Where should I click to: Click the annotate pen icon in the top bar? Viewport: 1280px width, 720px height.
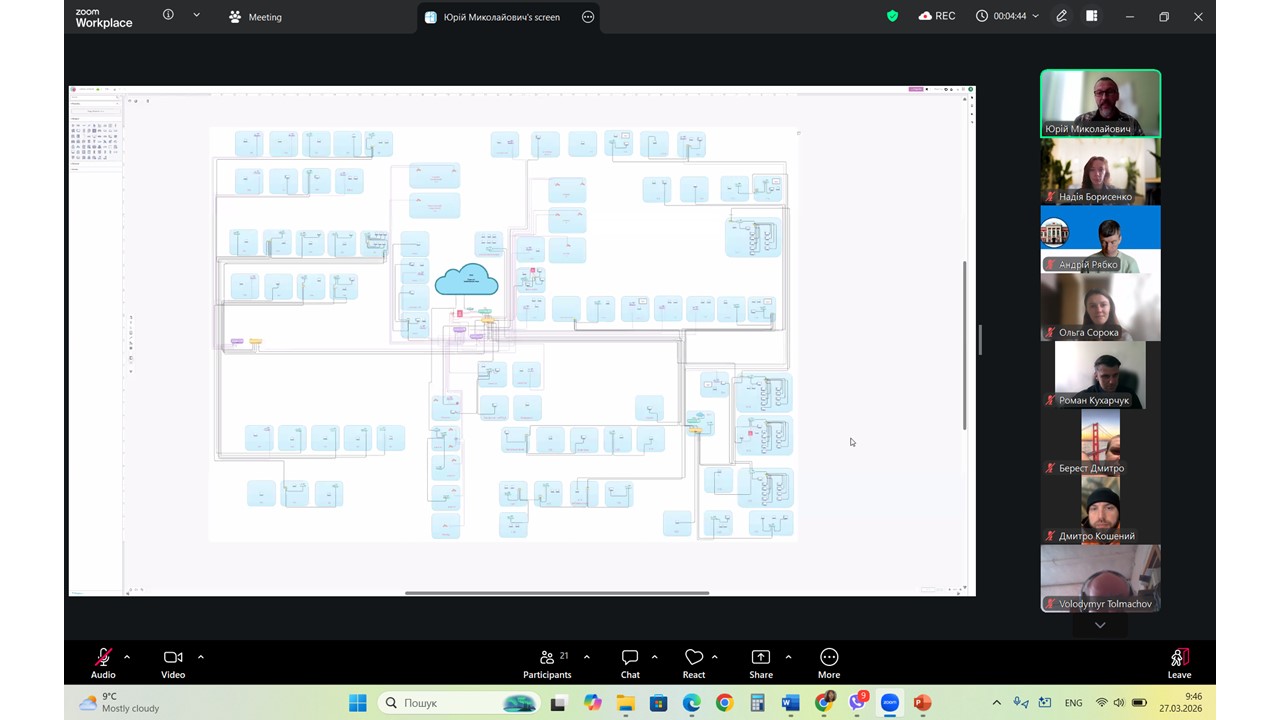[1062, 16]
